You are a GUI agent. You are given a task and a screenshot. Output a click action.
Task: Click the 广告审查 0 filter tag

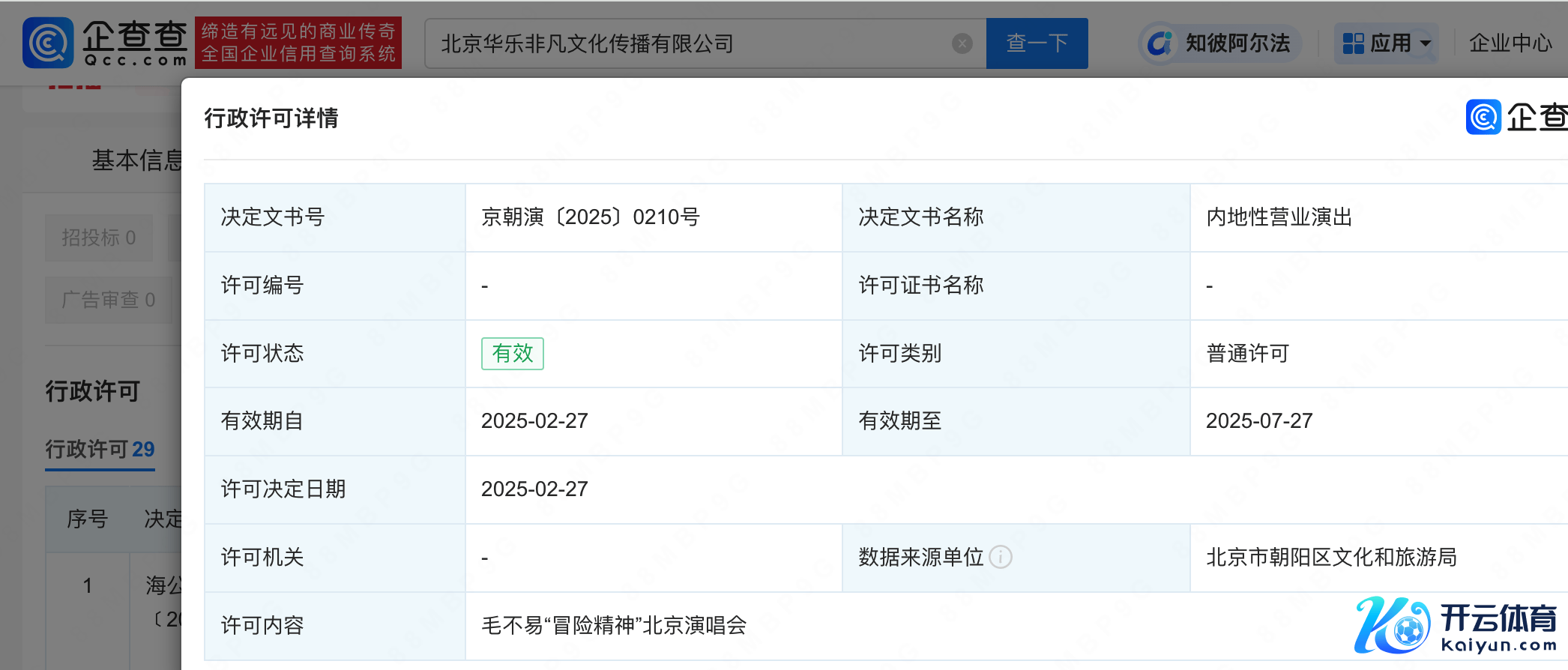108,300
